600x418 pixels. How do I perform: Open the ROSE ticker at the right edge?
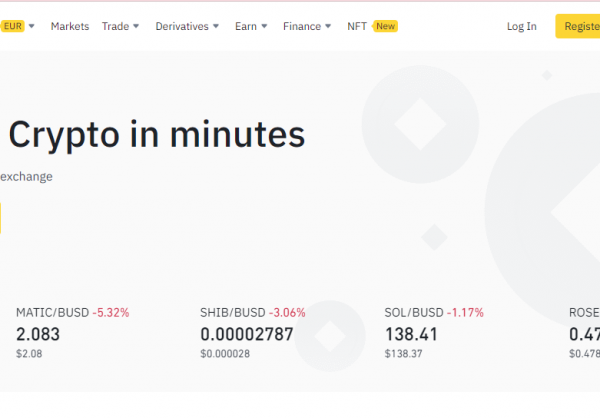(x=584, y=312)
